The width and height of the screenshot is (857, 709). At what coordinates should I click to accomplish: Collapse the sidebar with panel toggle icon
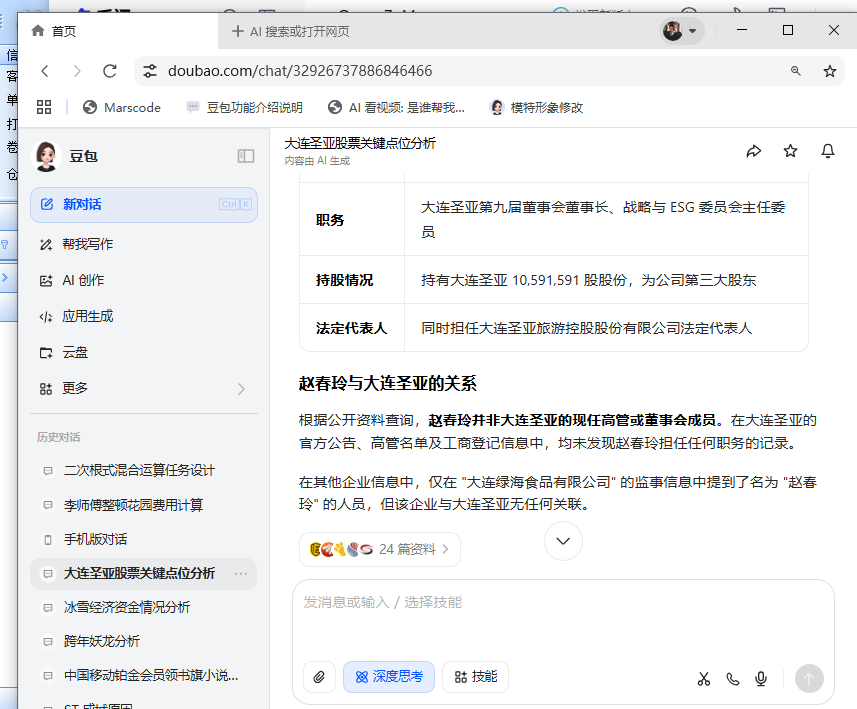click(x=246, y=156)
